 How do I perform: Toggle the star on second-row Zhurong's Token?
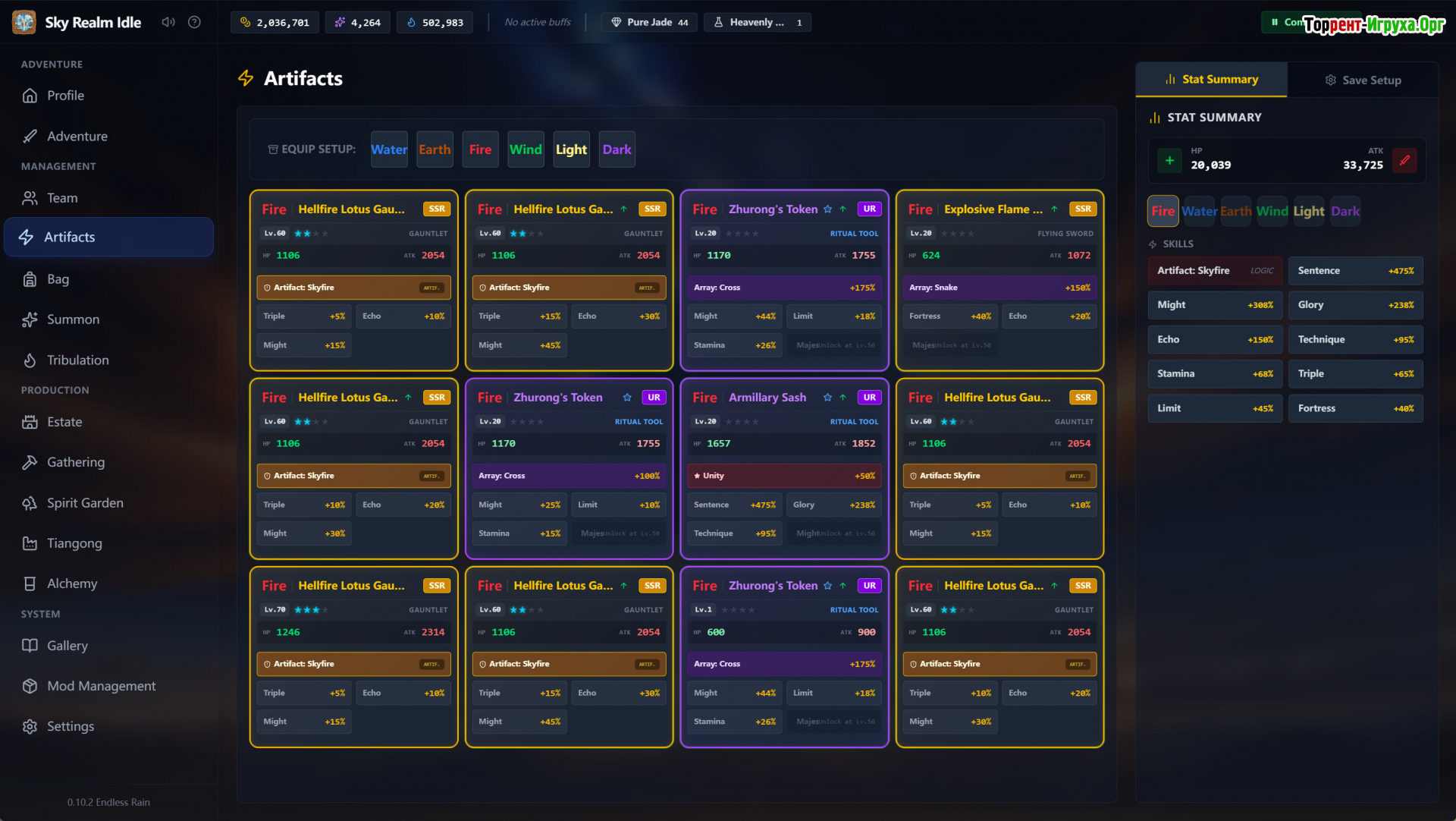tap(627, 398)
